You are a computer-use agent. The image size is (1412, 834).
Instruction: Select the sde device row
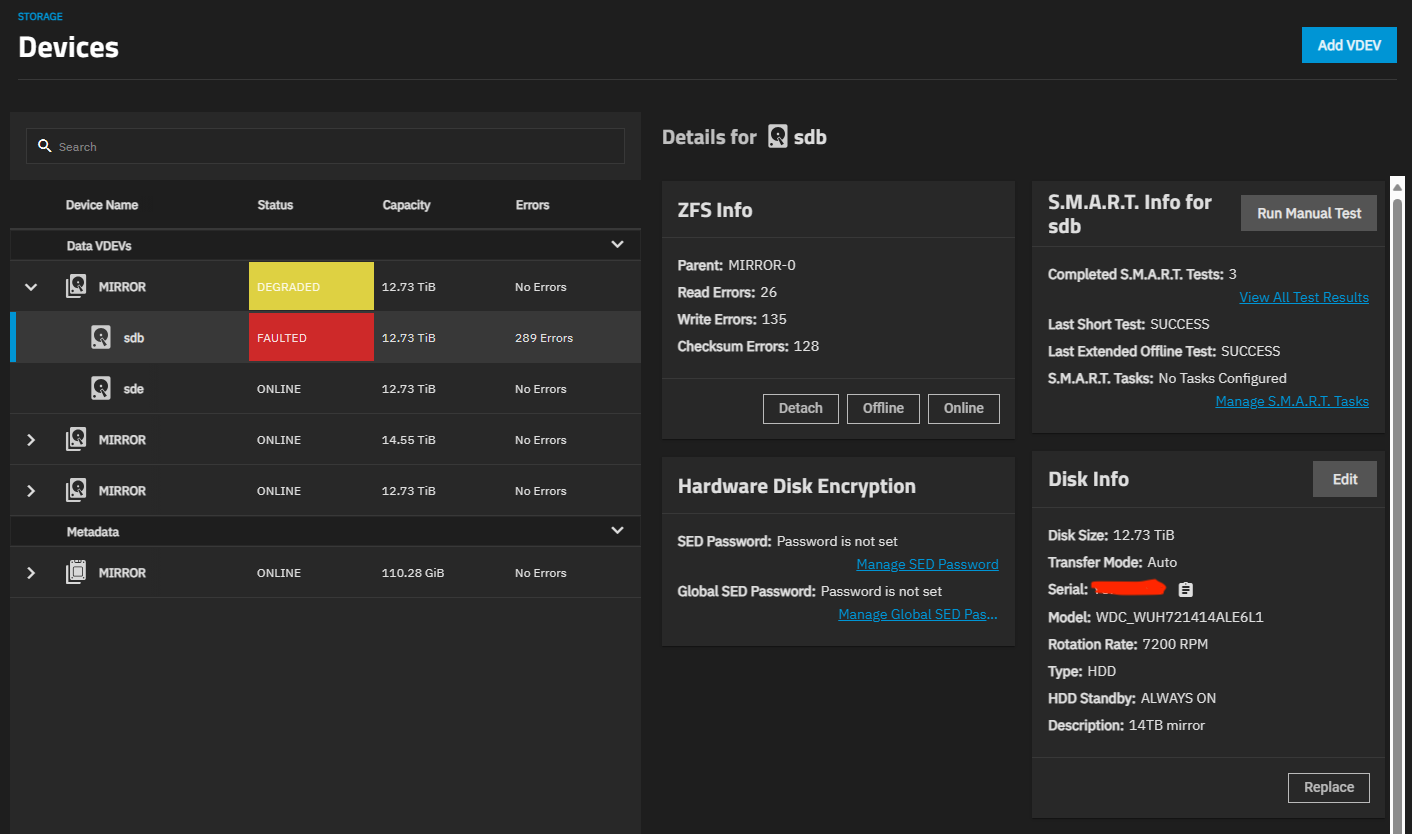tap(325, 389)
